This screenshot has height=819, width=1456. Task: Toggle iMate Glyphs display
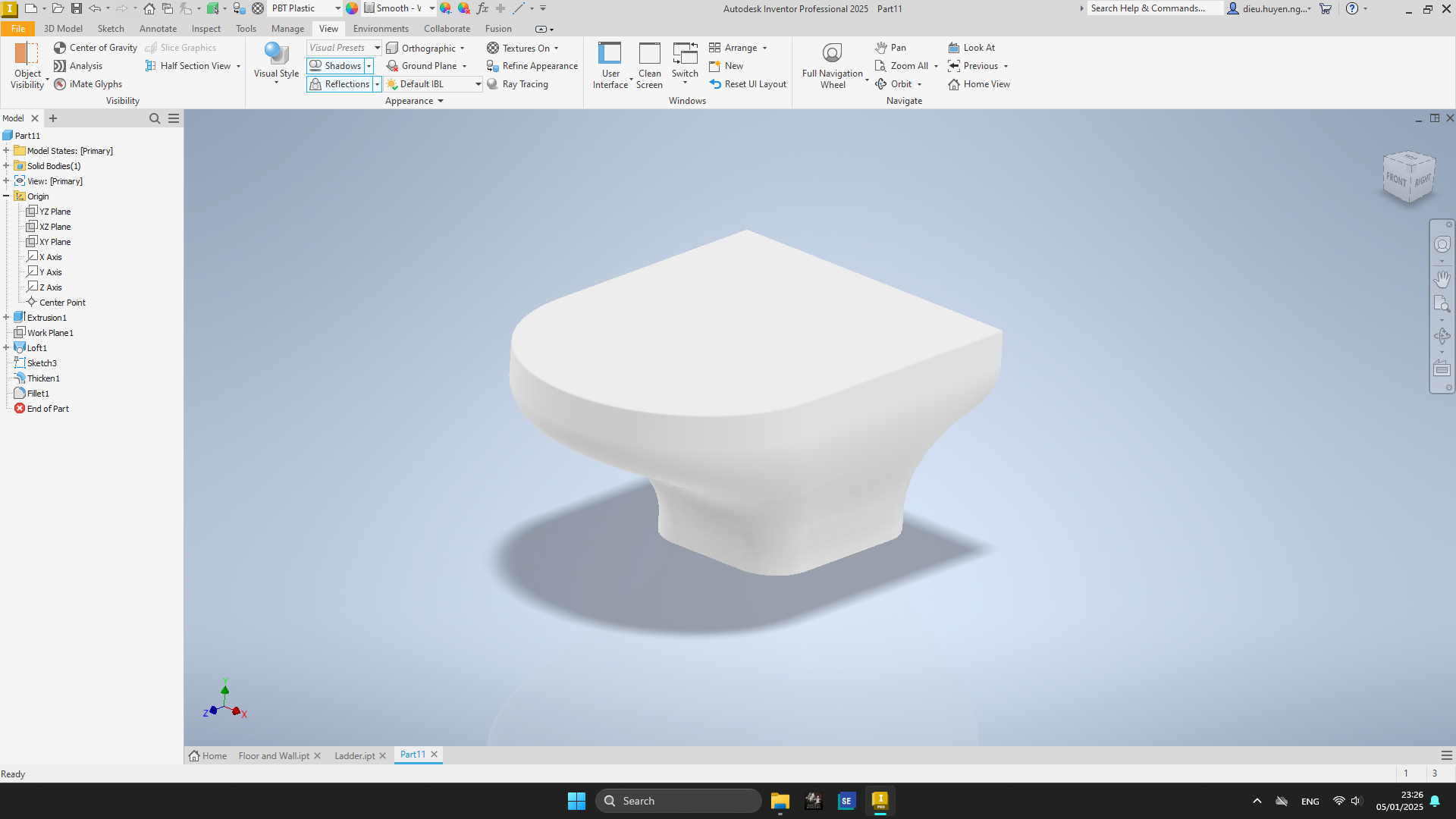[88, 84]
